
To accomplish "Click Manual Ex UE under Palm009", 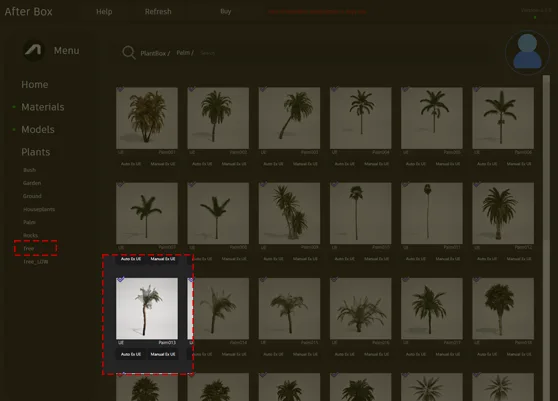I will coord(305,259).
